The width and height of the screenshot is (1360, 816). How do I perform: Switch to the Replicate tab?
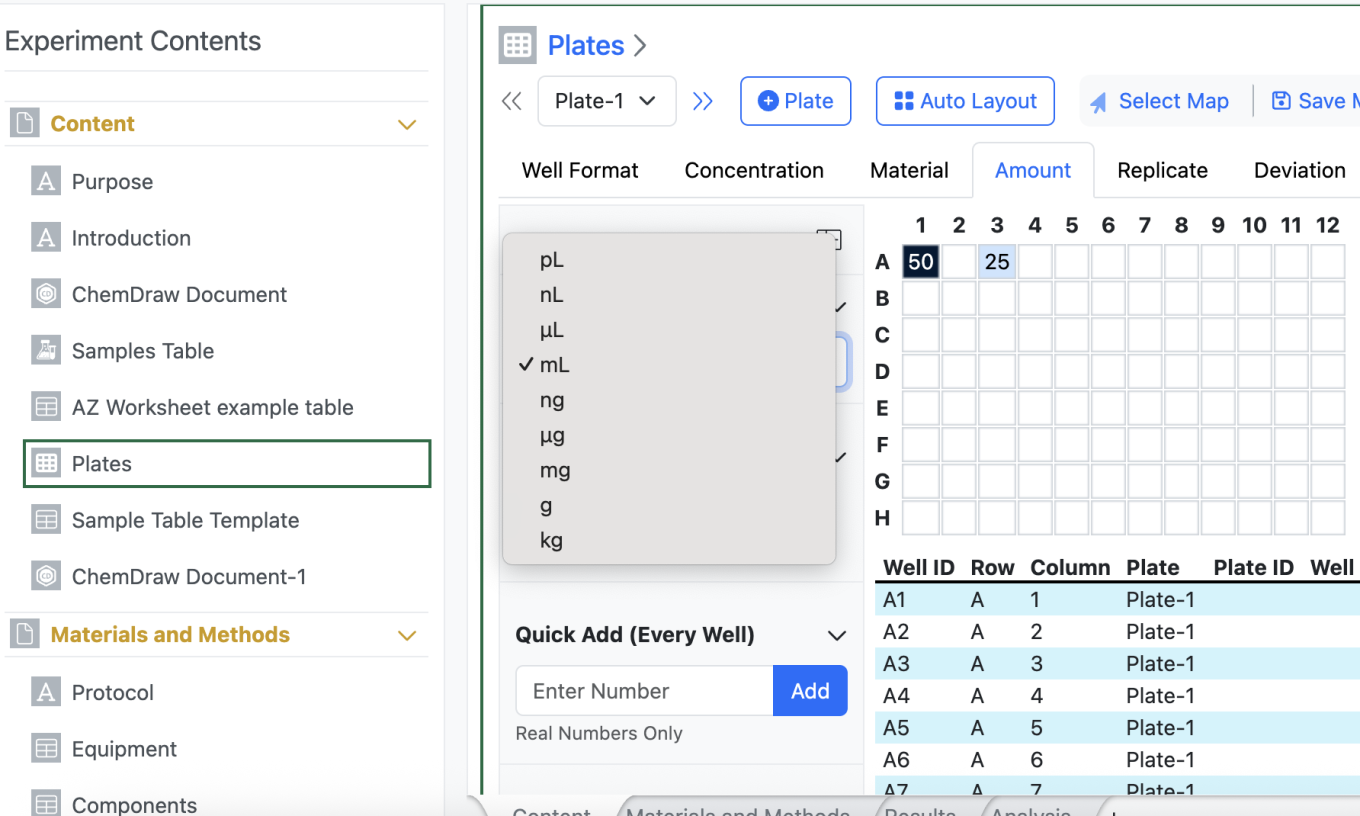pyautogui.click(x=1162, y=170)
